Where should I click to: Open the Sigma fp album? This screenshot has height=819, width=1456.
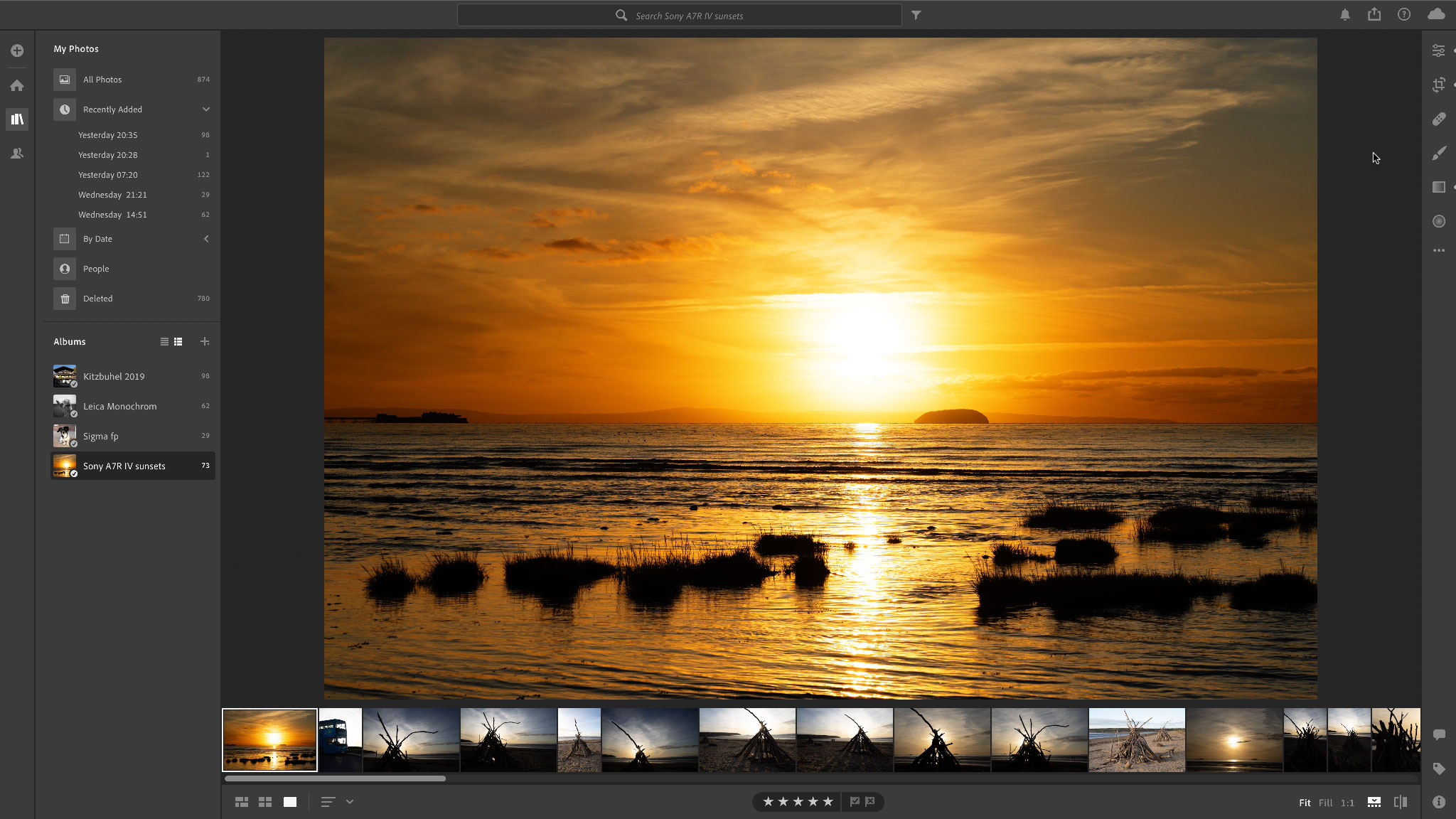coord(132,436)
